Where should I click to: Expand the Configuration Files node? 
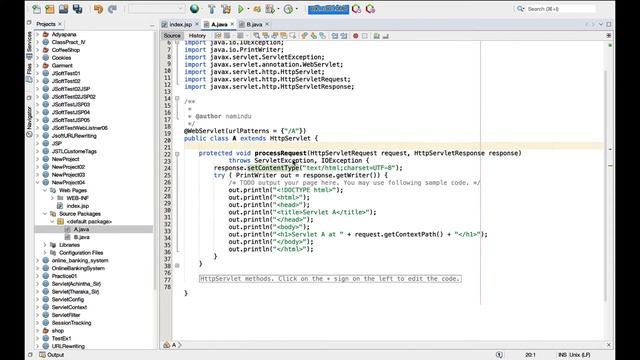(45, 253)
